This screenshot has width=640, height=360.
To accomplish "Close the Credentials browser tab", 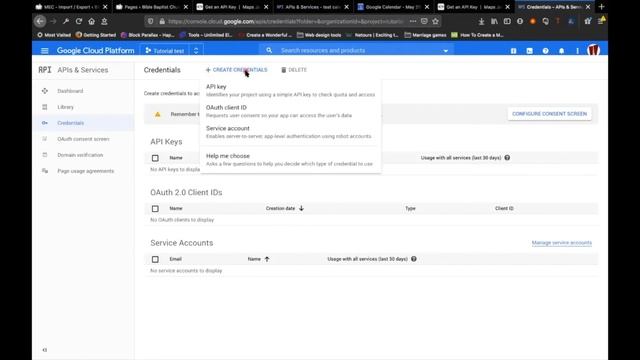I will click(x=588, y=7).
